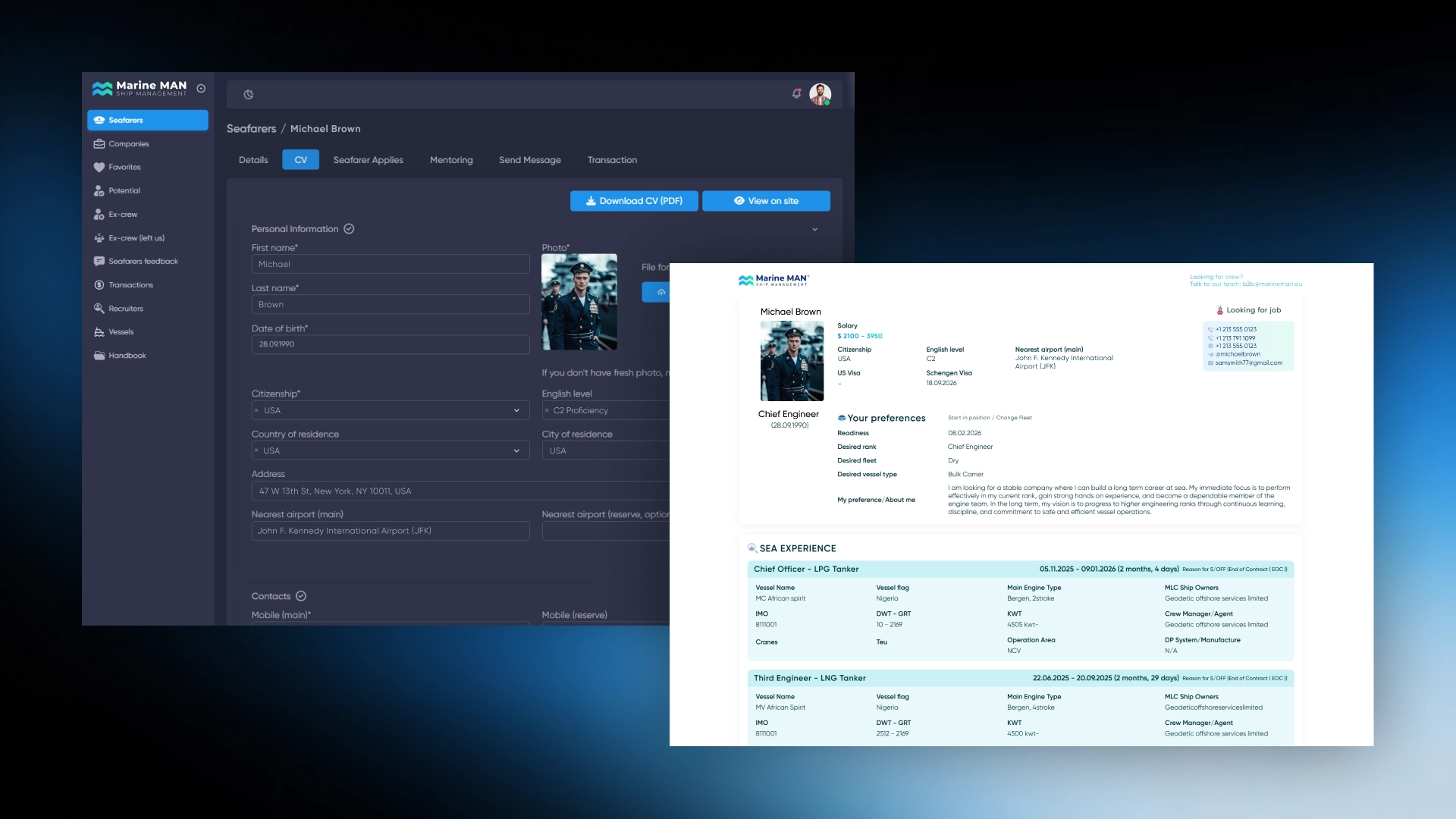Click the notification bell icon
The image size is (1456, 819).
tap(796, 93)
